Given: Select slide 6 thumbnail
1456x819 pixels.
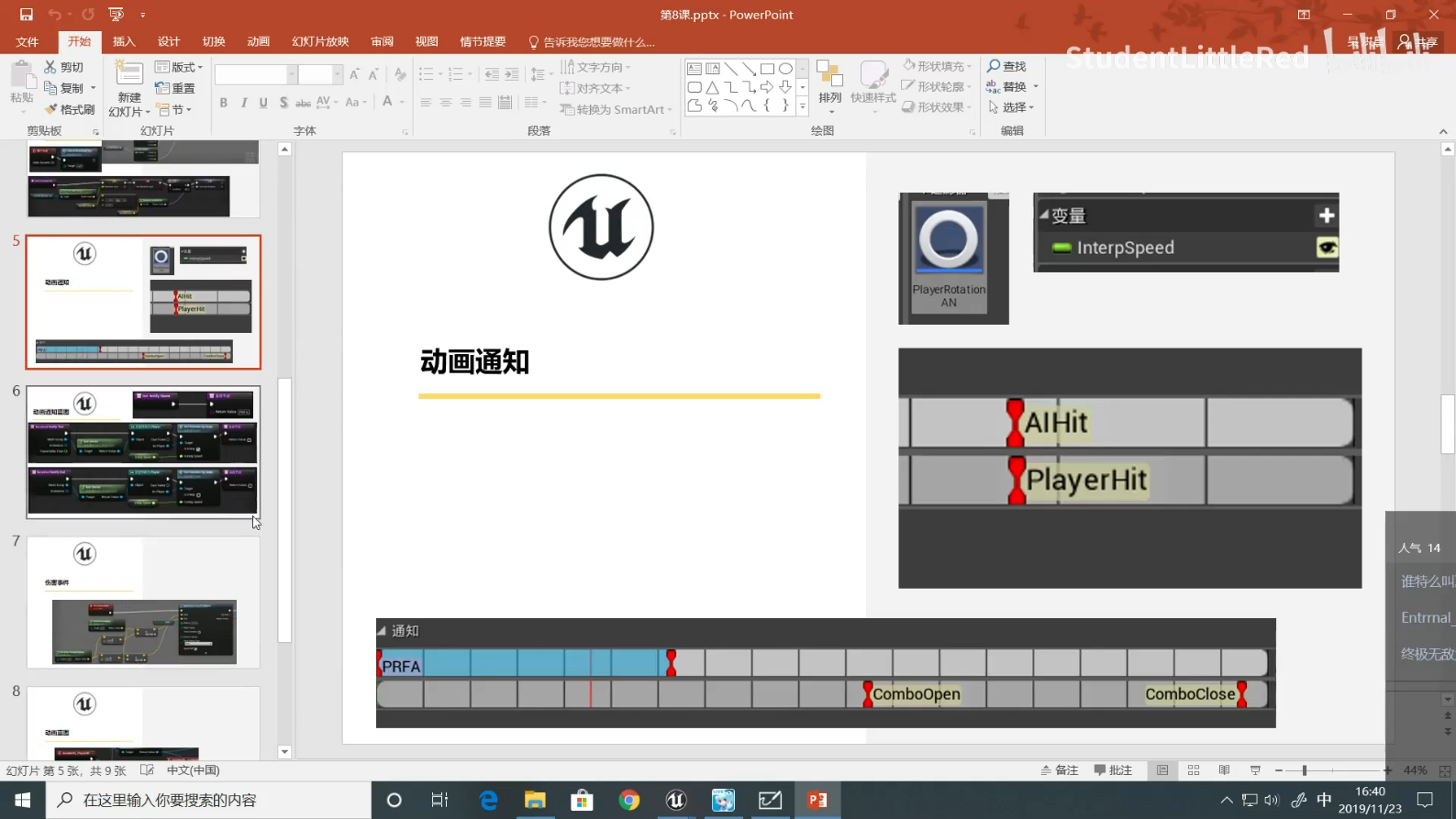Looking at the screenshot, I should click(x=143, y=452).
